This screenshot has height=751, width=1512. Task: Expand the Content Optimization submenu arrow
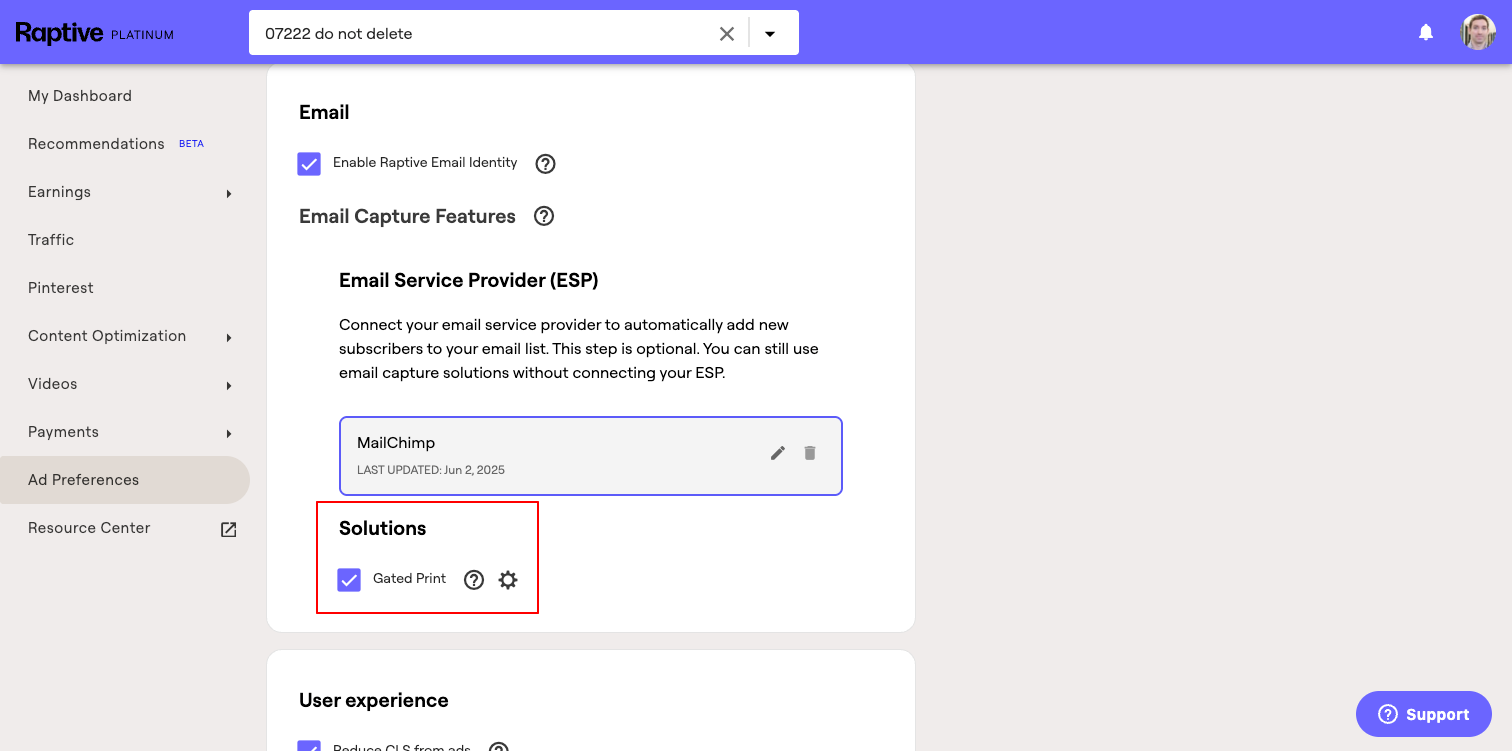(x=229, y=337)
